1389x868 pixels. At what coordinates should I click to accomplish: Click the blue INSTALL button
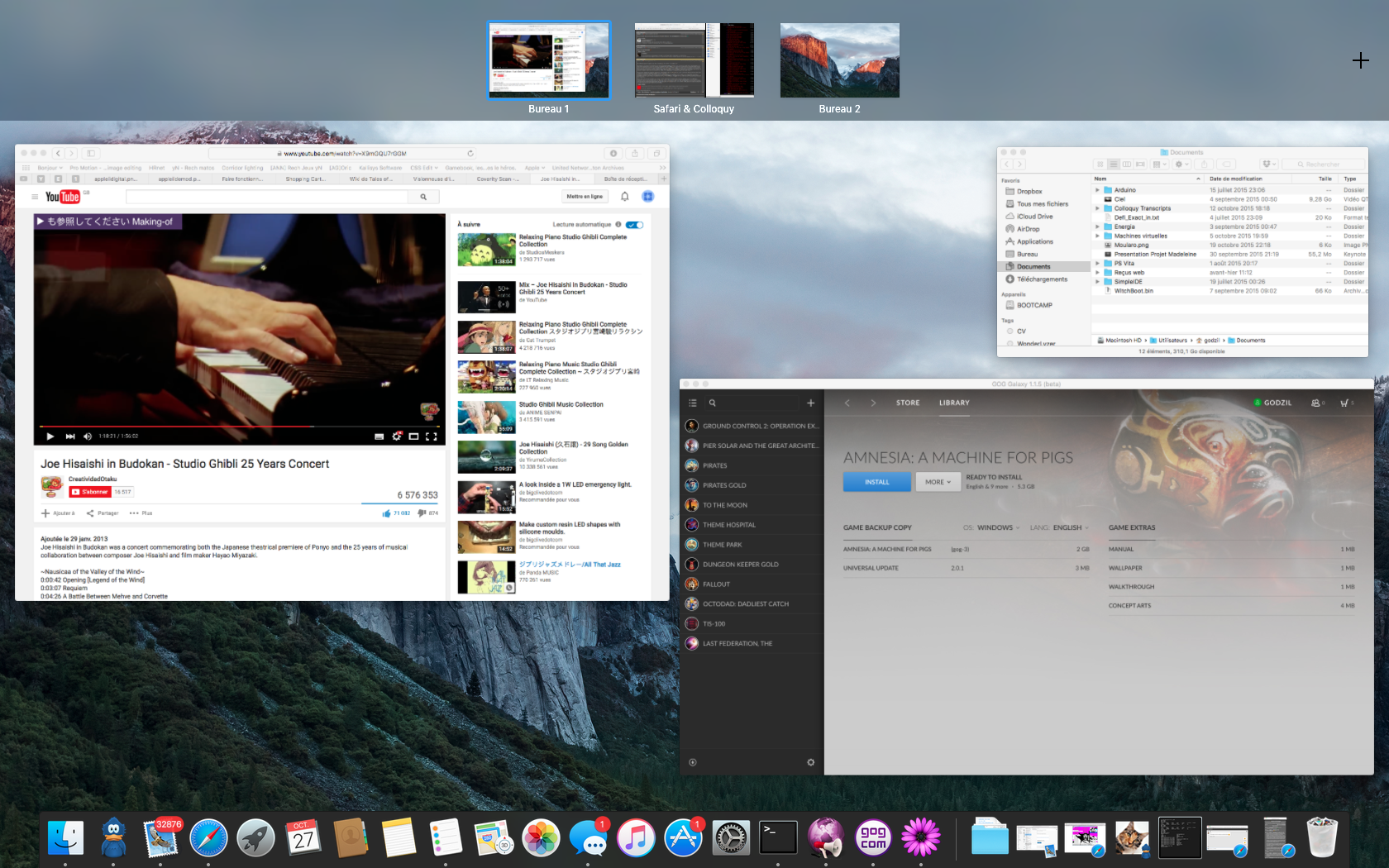[876, 482]
